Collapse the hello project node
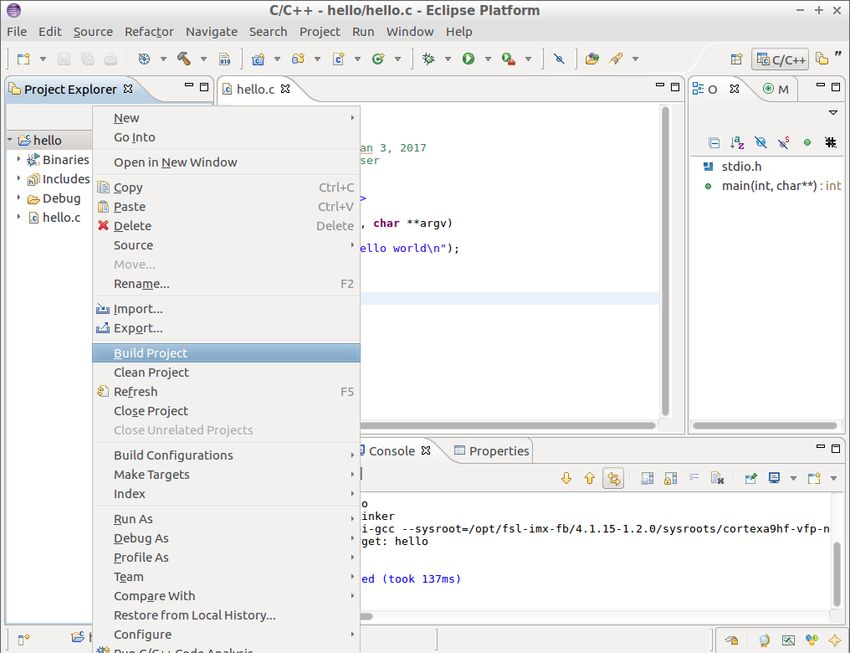 [10, 140]
